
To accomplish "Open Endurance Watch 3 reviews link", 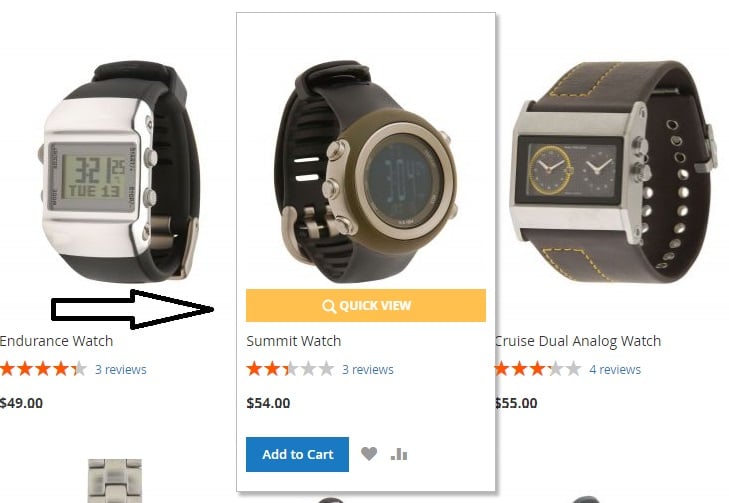I will click(x=121, y=370).
